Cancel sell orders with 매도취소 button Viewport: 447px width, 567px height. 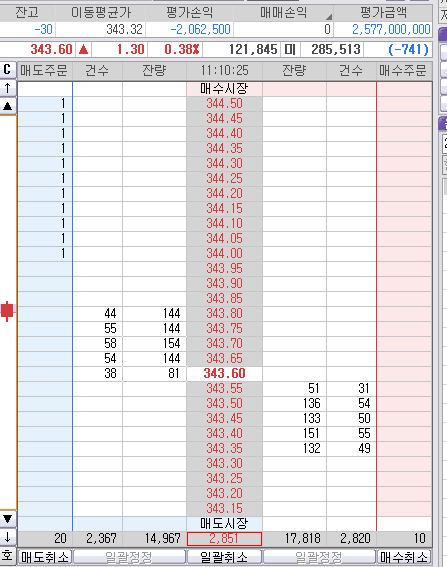click(x=45, y=557)
